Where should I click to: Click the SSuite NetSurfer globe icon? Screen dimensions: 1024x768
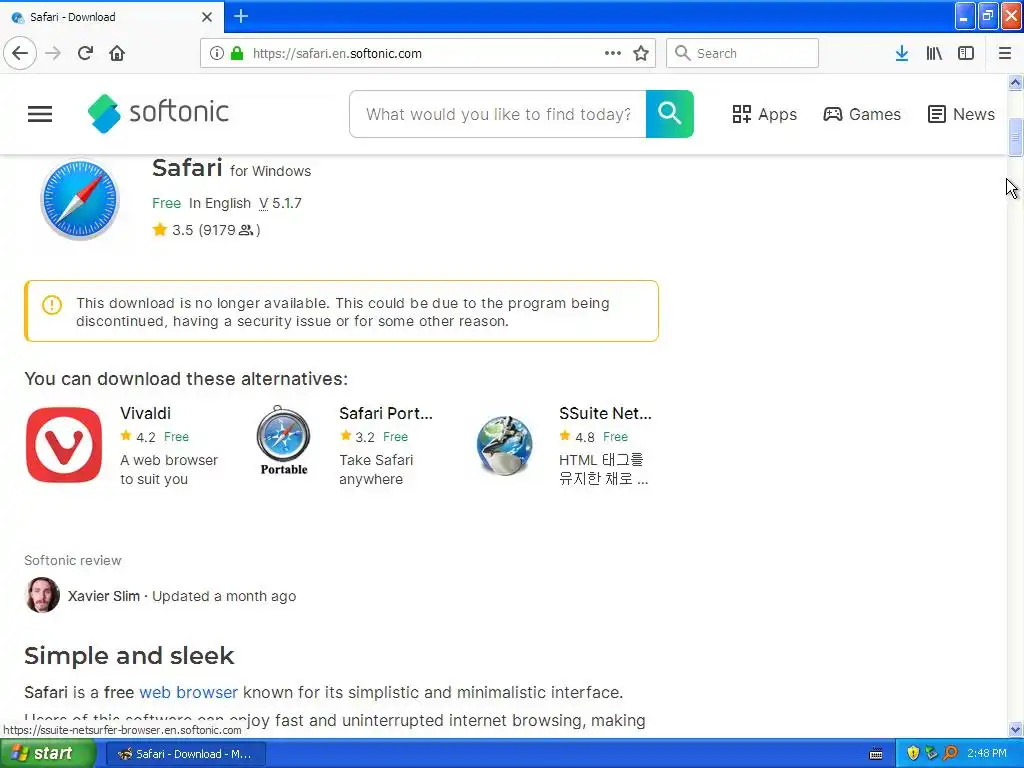coord(504,445)
